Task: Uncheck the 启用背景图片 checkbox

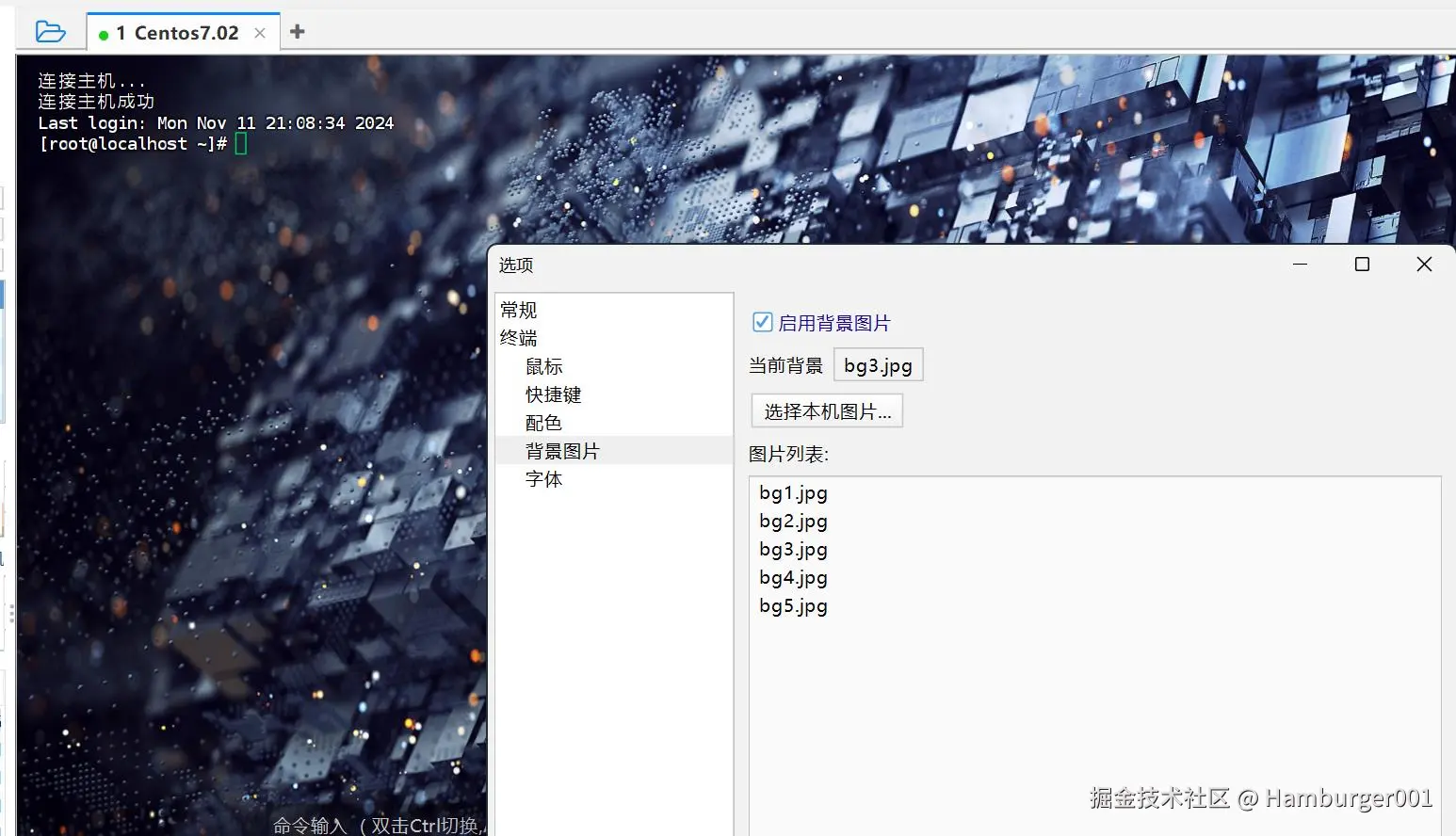Action: click(x=761, y=322)
